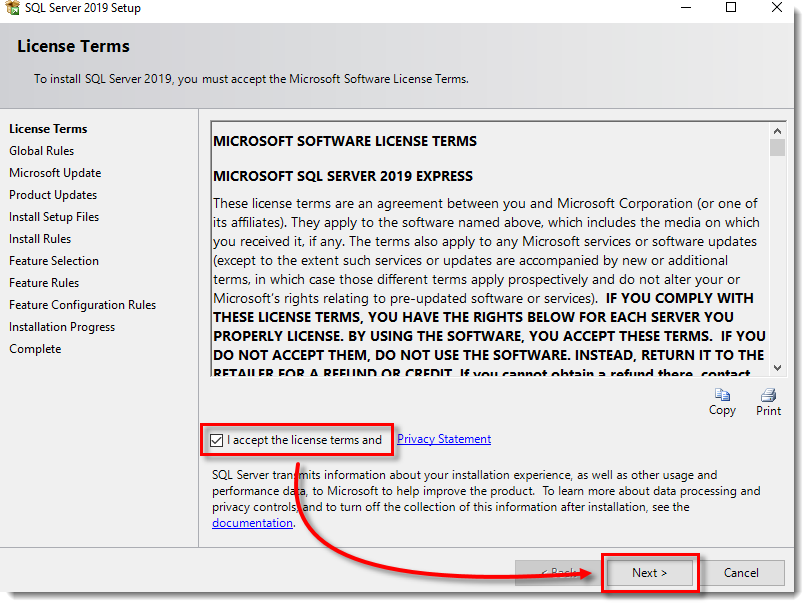Screen dimensions: 809x607
Task: Select the Product Updates step
Action: [53, 195]
